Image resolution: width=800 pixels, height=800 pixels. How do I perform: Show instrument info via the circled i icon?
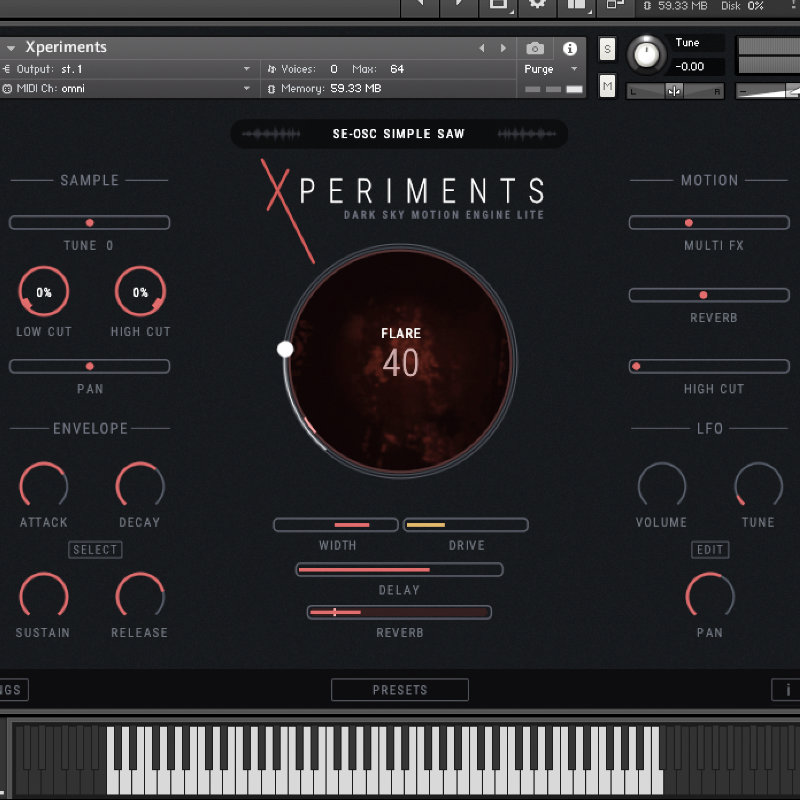coord(570,48)
